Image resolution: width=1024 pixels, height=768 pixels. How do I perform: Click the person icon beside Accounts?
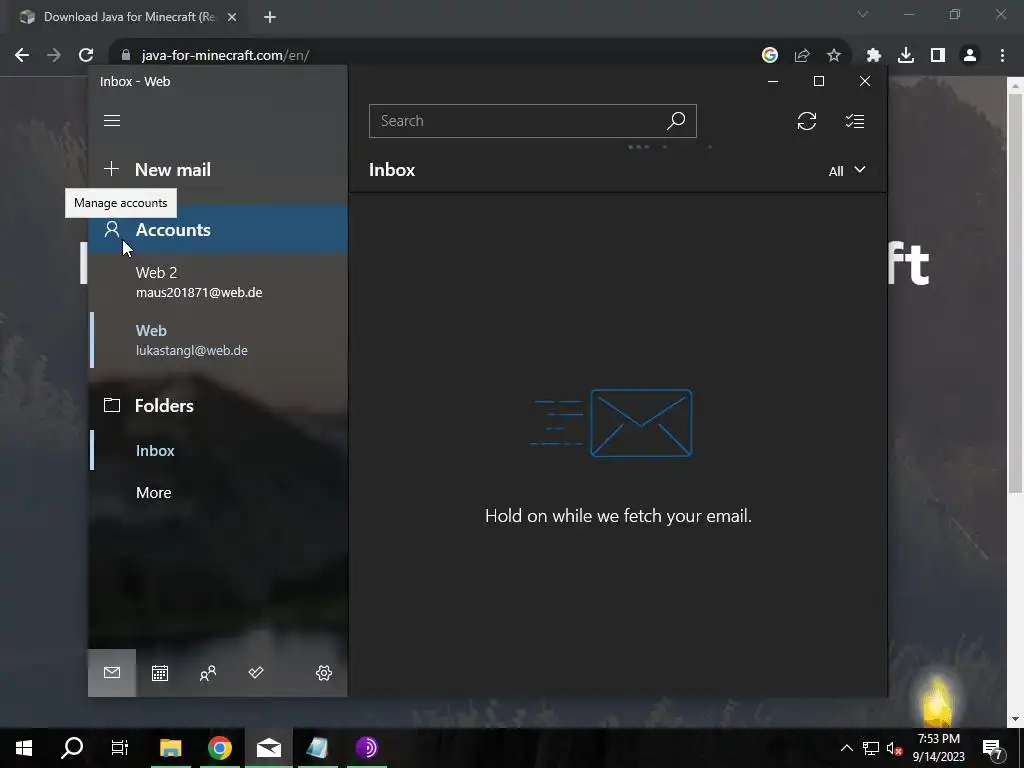point(112,229)
